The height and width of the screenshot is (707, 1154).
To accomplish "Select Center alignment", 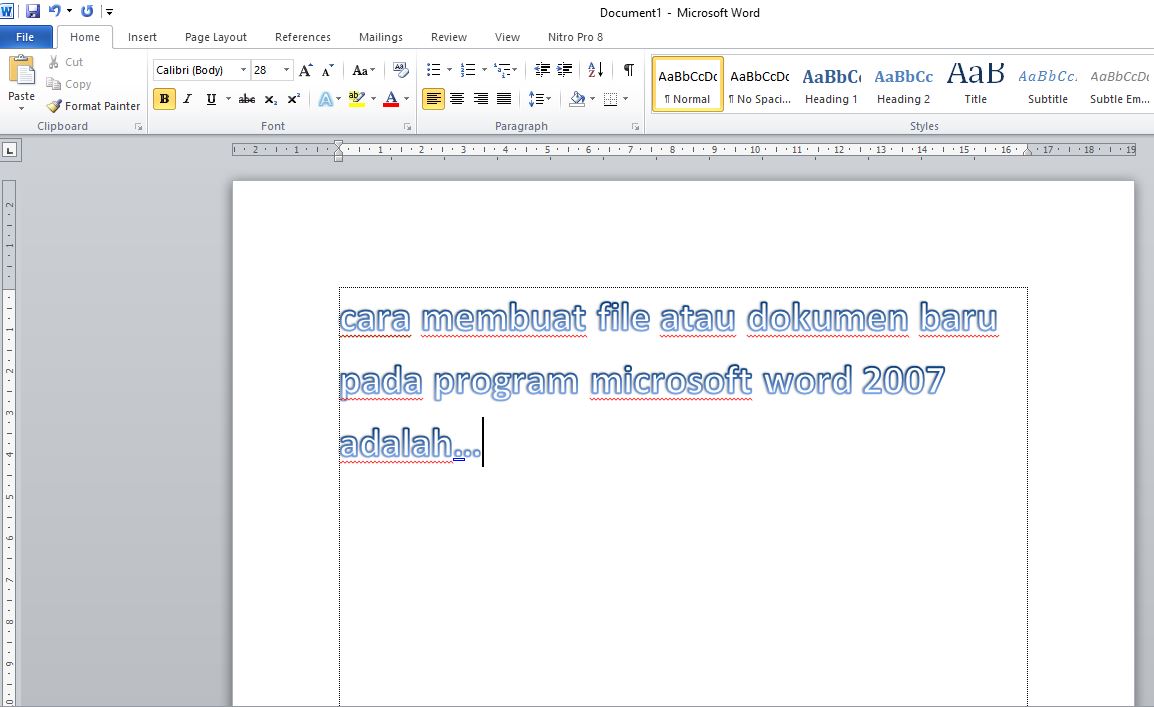I will 457,99.
